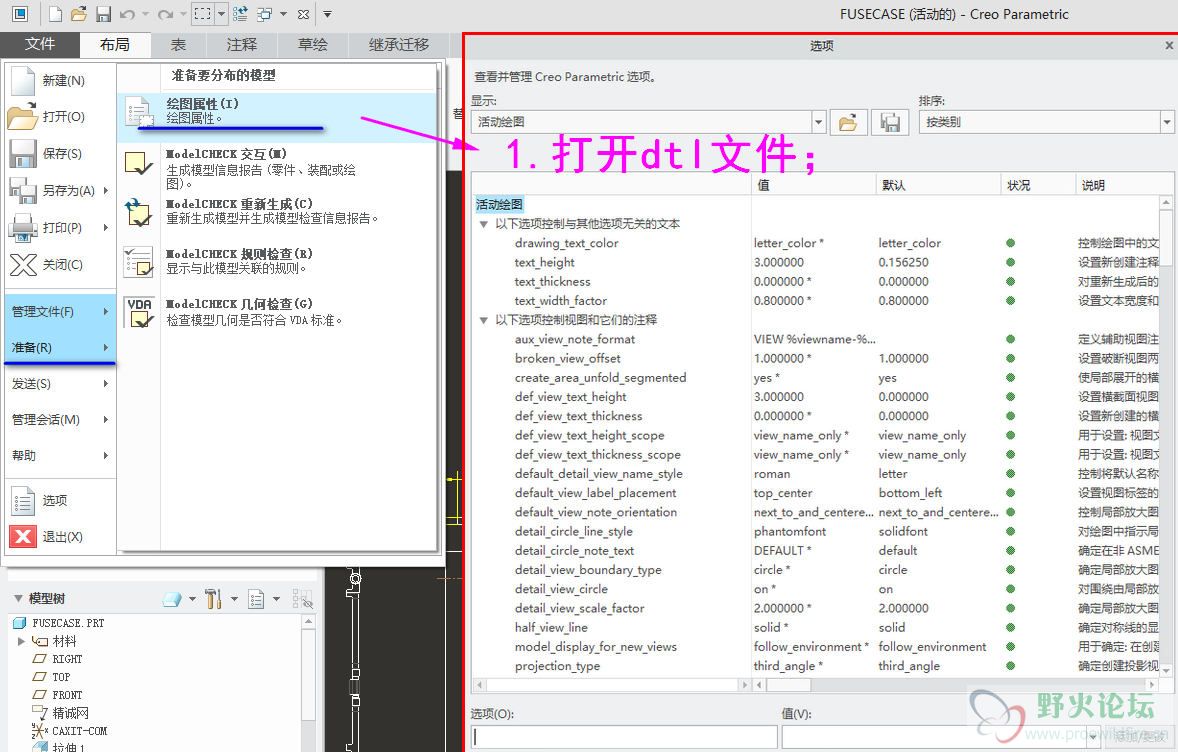
Task: Click the layer tree icon in model tree header
Action: coord(172,599)
